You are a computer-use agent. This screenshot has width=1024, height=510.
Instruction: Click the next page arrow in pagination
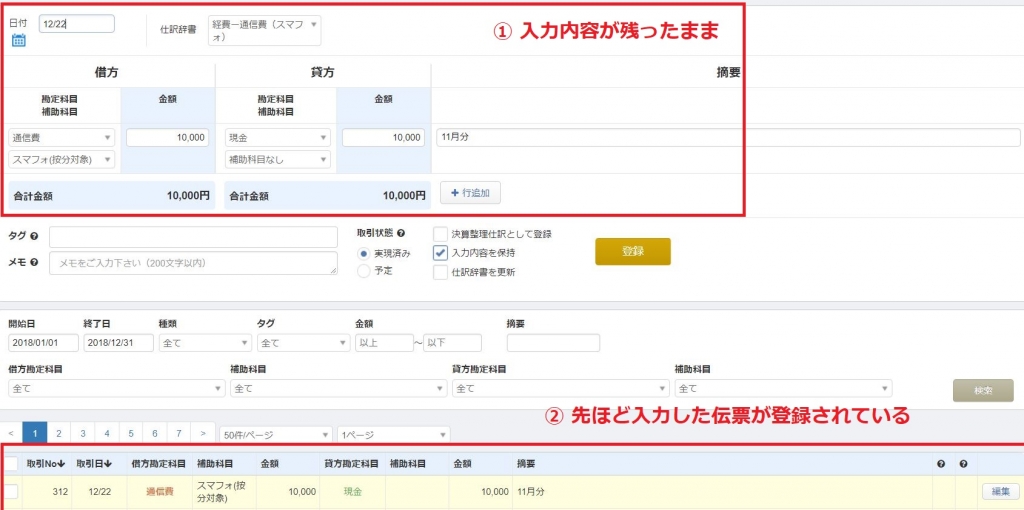pos(203,433)
